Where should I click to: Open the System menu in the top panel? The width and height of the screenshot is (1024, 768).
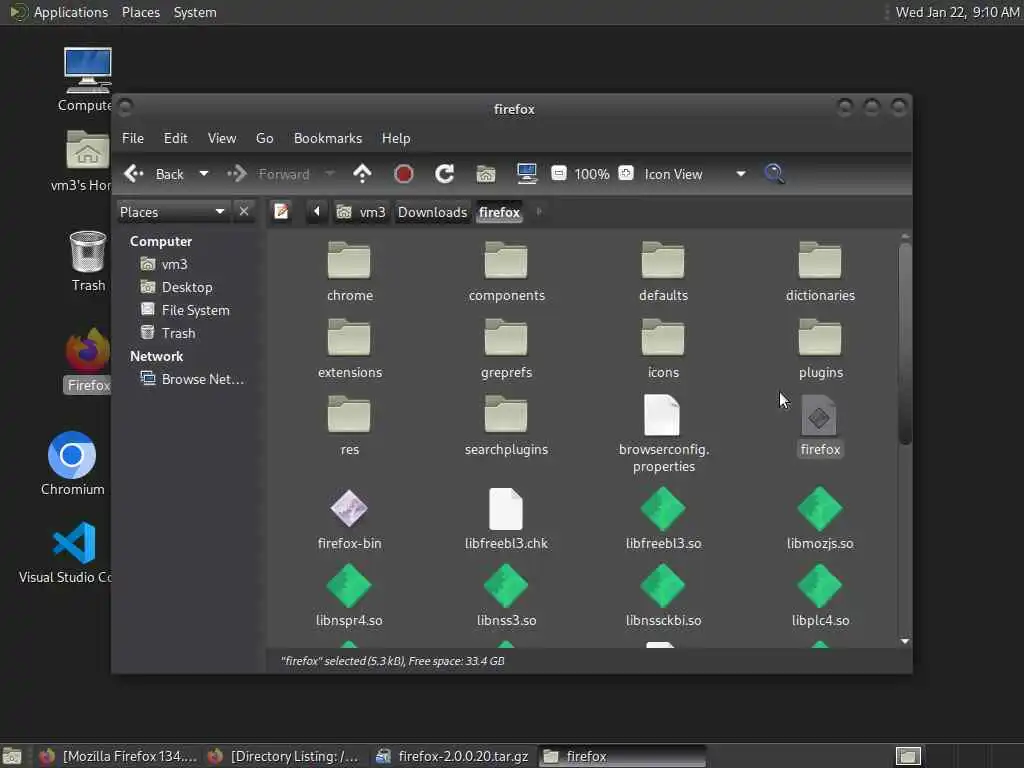[195, 12]
